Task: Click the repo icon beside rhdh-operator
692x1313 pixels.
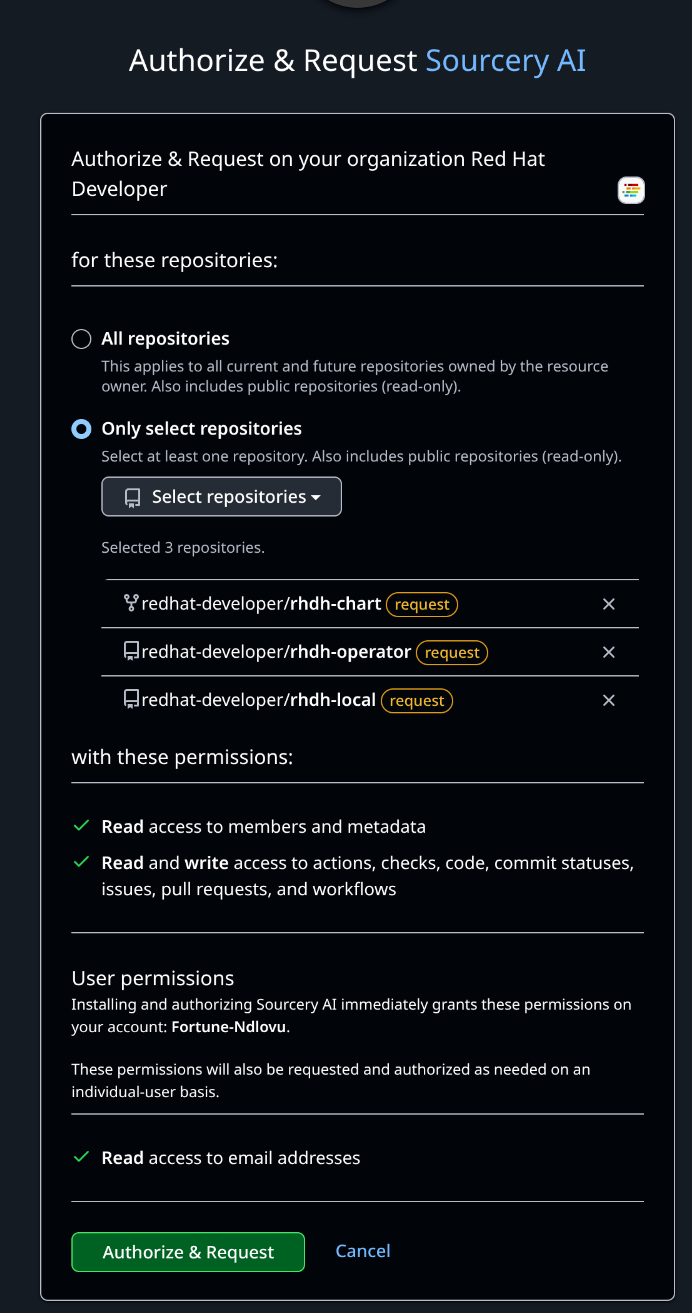Action: tap(131, 651)
